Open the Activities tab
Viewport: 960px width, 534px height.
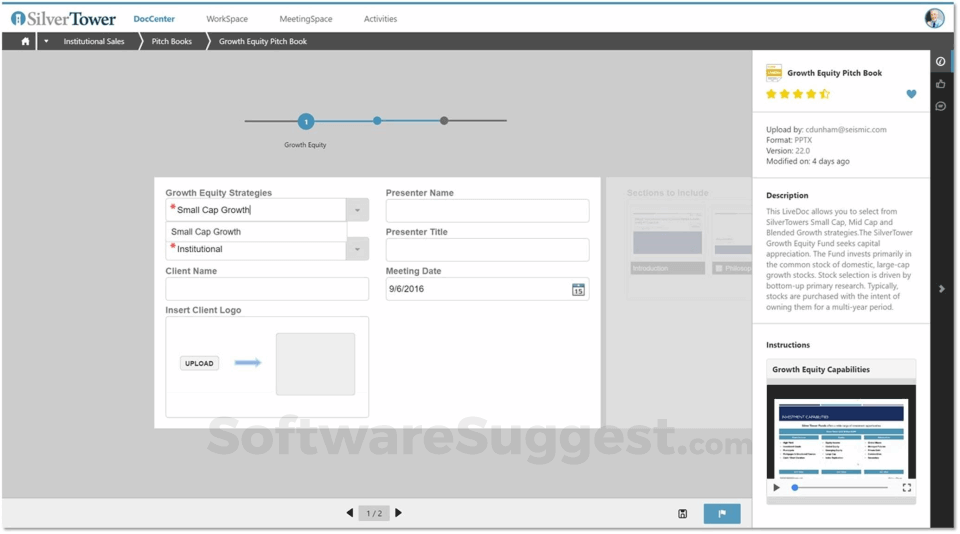(x=380, y=19)
